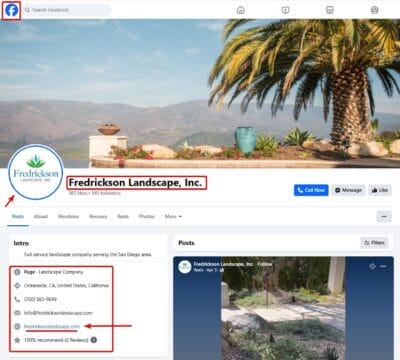Switch to the Mentions tab
Image resolution: width=400 pixels, height=360 pixels.
coord(68,216)
